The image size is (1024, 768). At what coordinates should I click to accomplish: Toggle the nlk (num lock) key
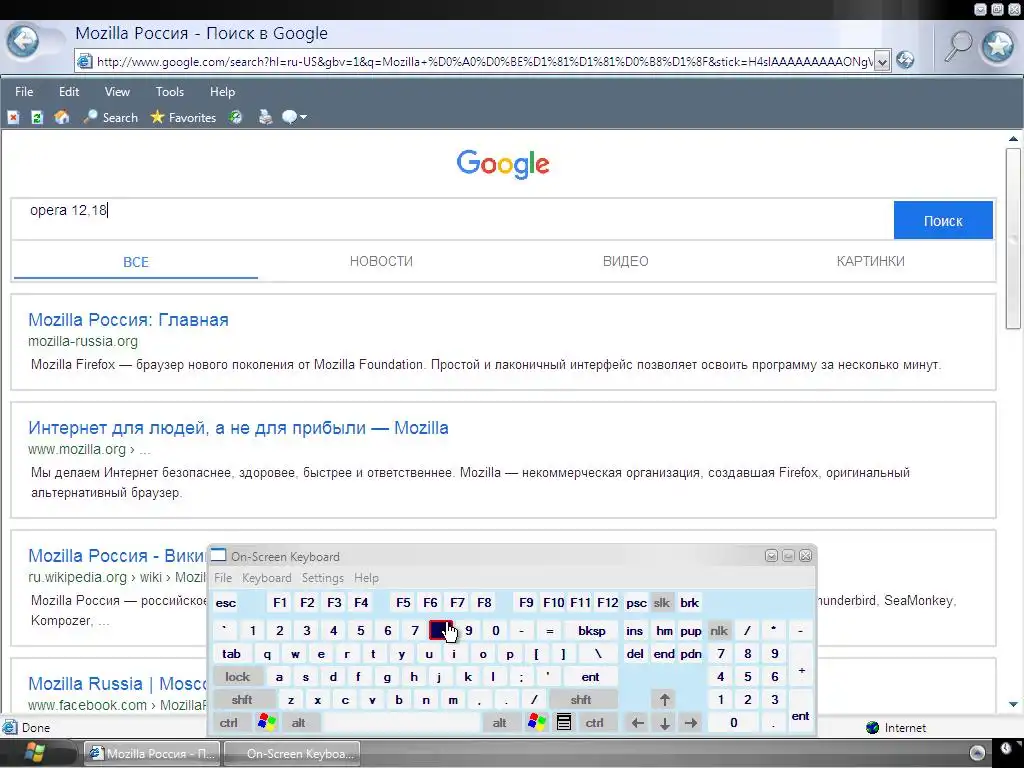click(719, 631)
